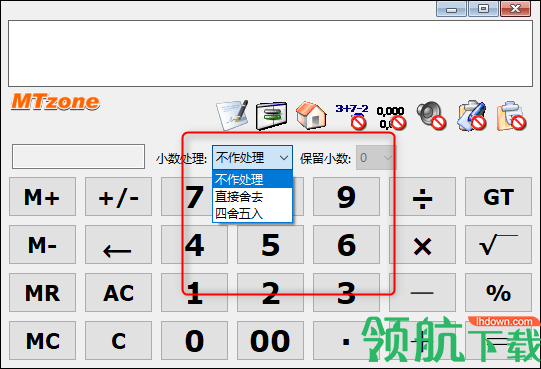Click the decimal point key
The width and height of the screenshot is (541, 369).
tap(346, 341)
